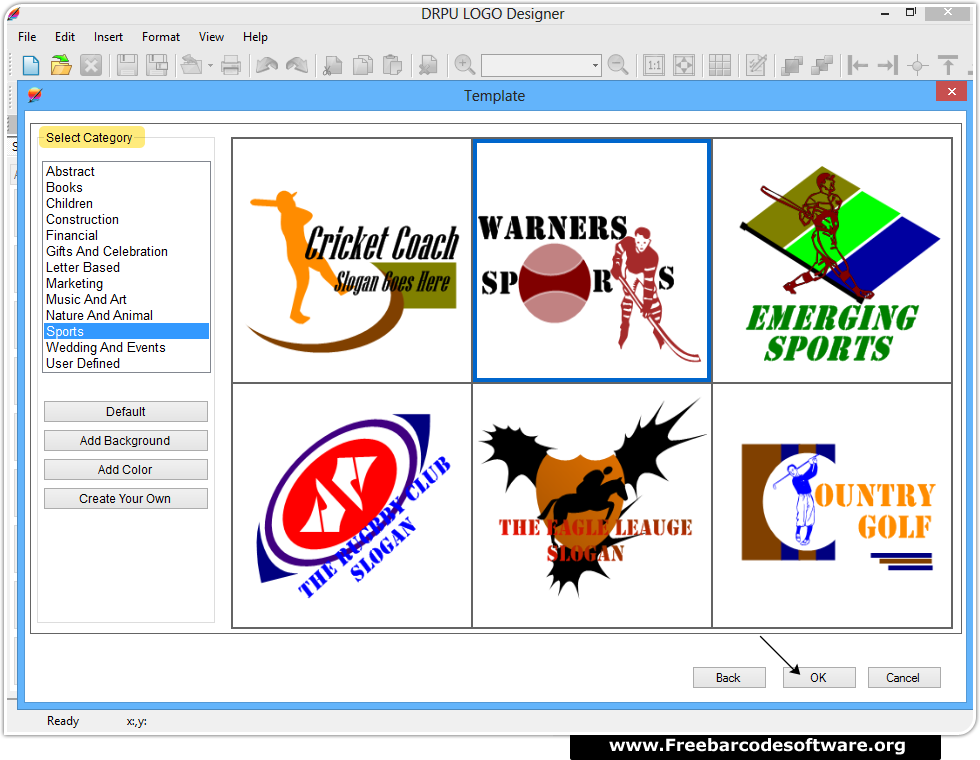This screenshot has width=980, height=760.
Task: Click the Zoom Out magnifier icon
Action: click(x=618, y=65)
